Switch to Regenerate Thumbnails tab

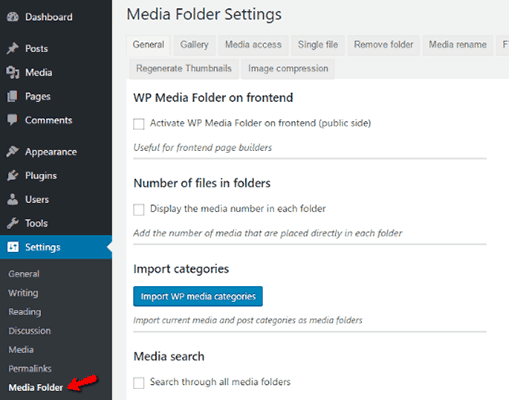(x=184, y=69)
